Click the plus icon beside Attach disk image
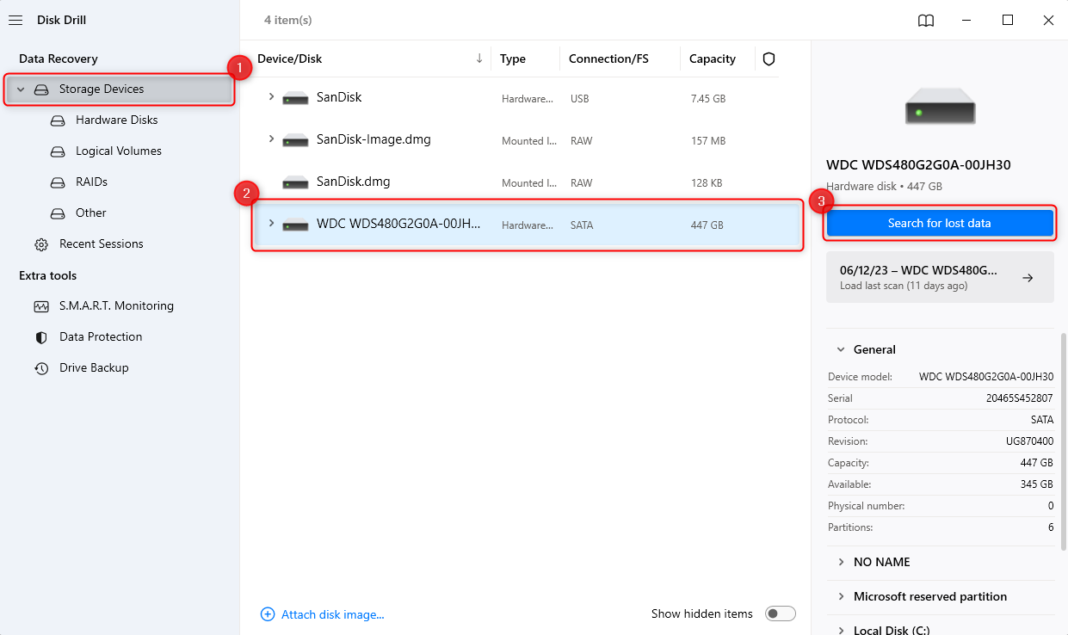The height and width of the screenshot is (635, 1068). point(267,613)
